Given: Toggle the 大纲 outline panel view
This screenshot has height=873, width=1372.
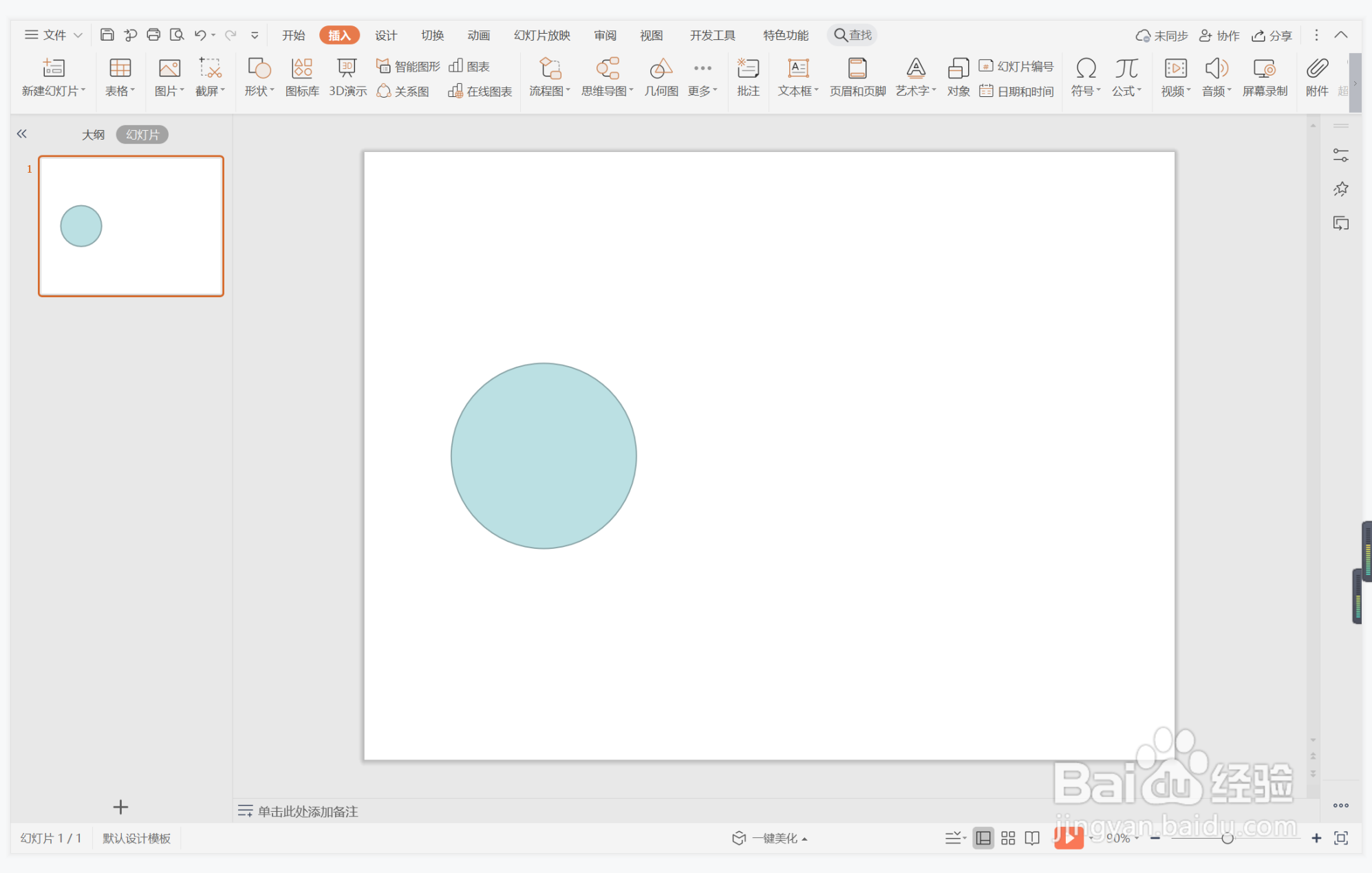Looking at the screenshot, I should click(93, 135).
